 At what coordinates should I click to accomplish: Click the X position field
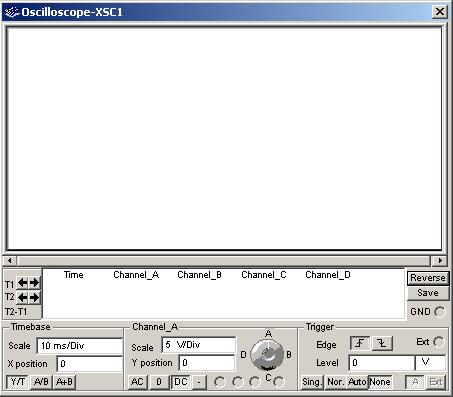(x=90, y=364)
